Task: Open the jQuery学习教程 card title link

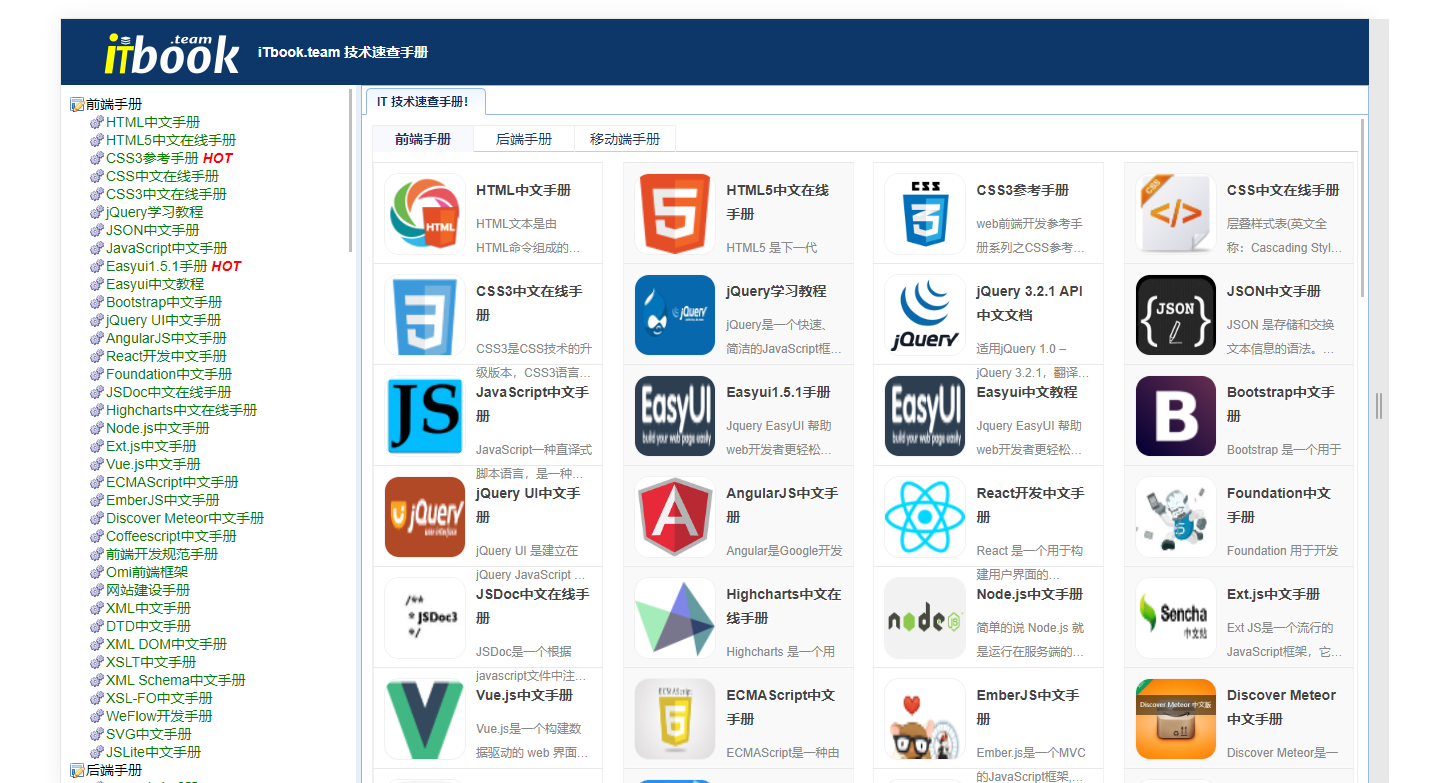Action: [x=776, y=291]
